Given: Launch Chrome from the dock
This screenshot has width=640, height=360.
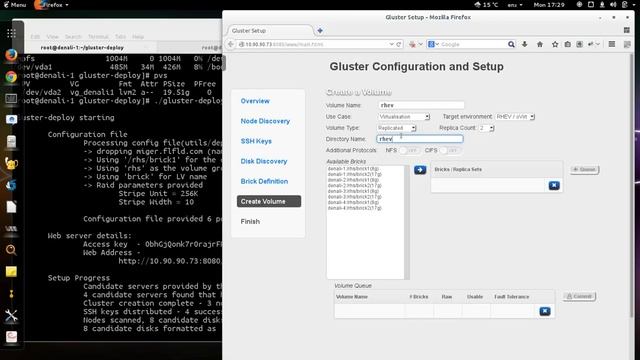Looking at the screenshot, I should 11,77.
